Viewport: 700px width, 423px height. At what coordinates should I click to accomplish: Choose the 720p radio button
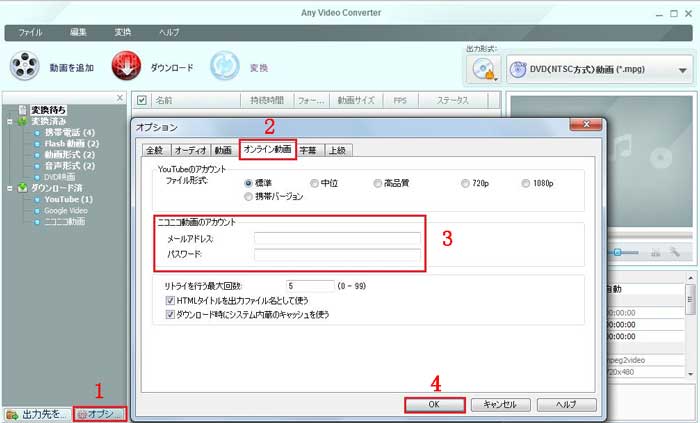tap(465, 183)
